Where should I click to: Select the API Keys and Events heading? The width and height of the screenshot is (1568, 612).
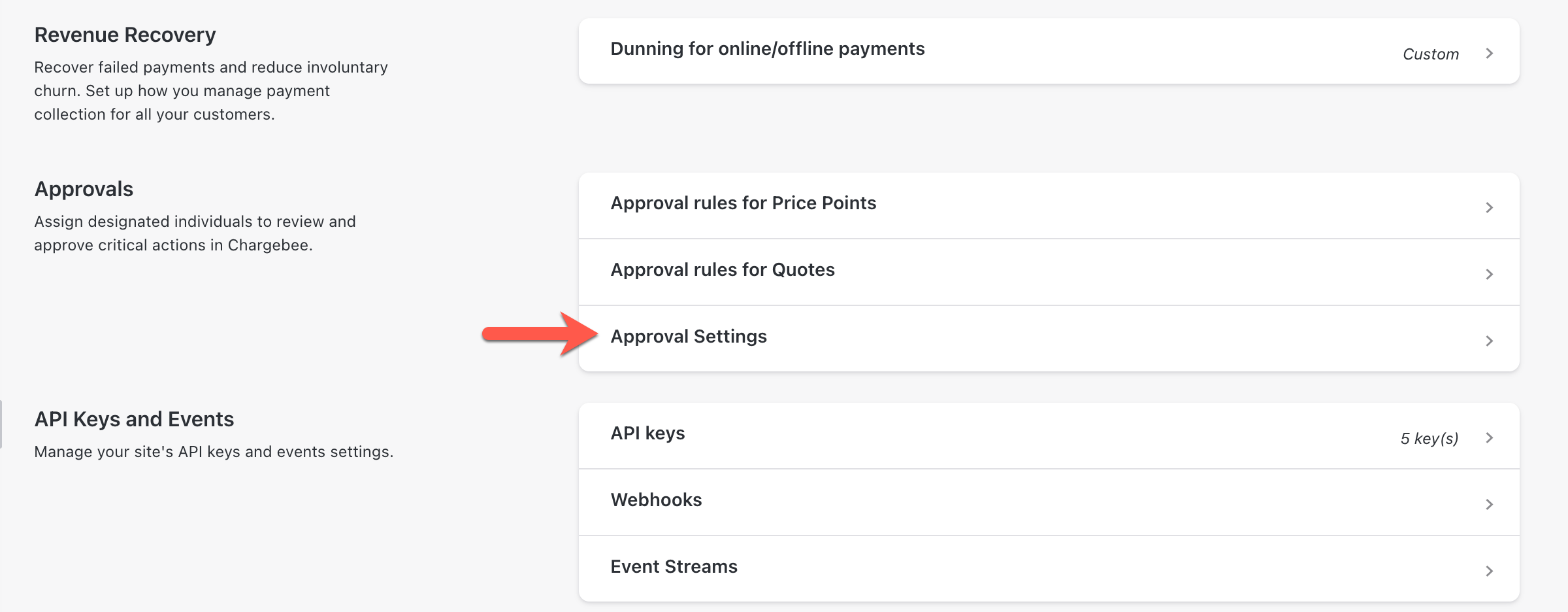point(134,419)
